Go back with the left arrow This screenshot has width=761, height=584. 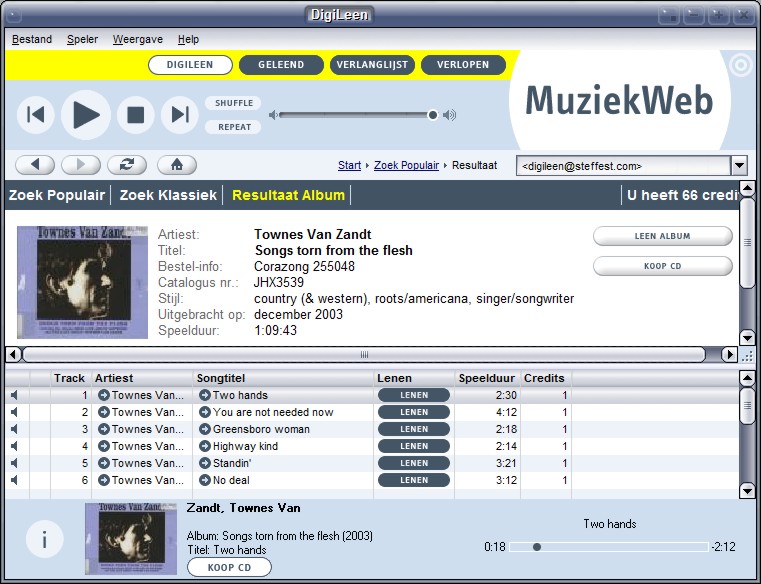[35, 165]
